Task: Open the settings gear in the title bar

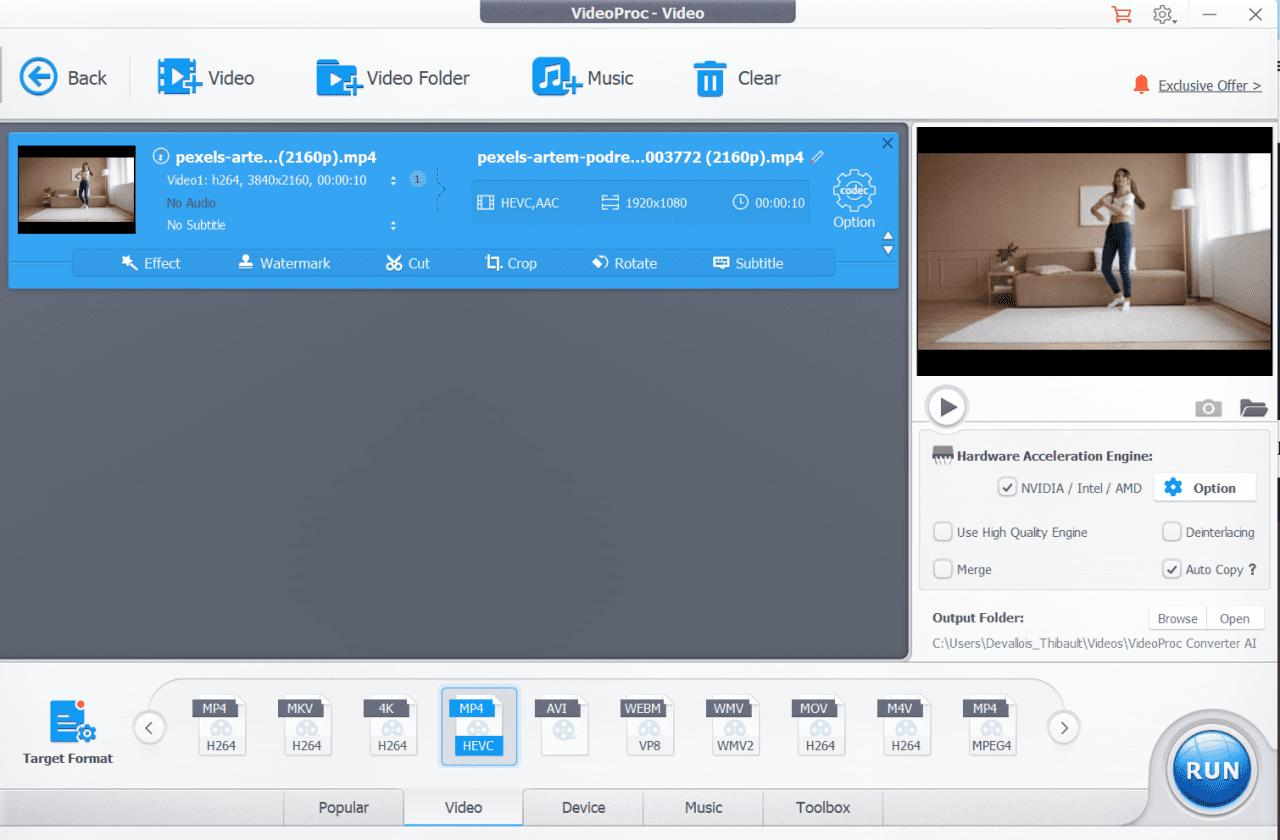Action: click(1163, 14)
